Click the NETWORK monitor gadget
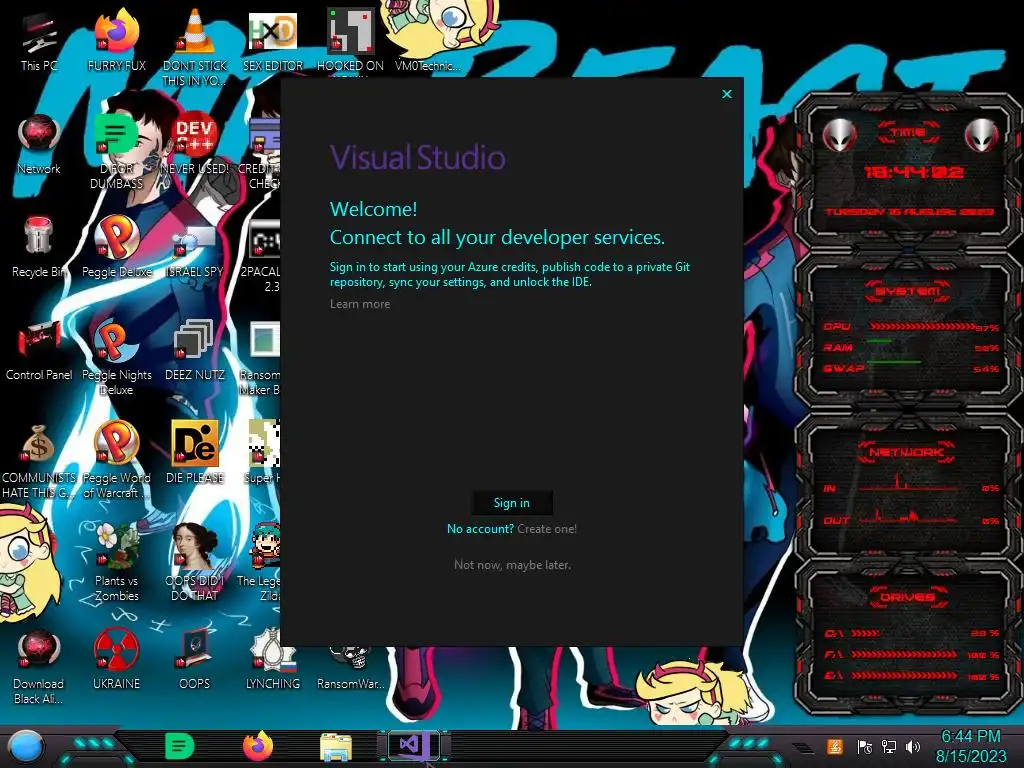1024x768 pixels. click(909, 486)
